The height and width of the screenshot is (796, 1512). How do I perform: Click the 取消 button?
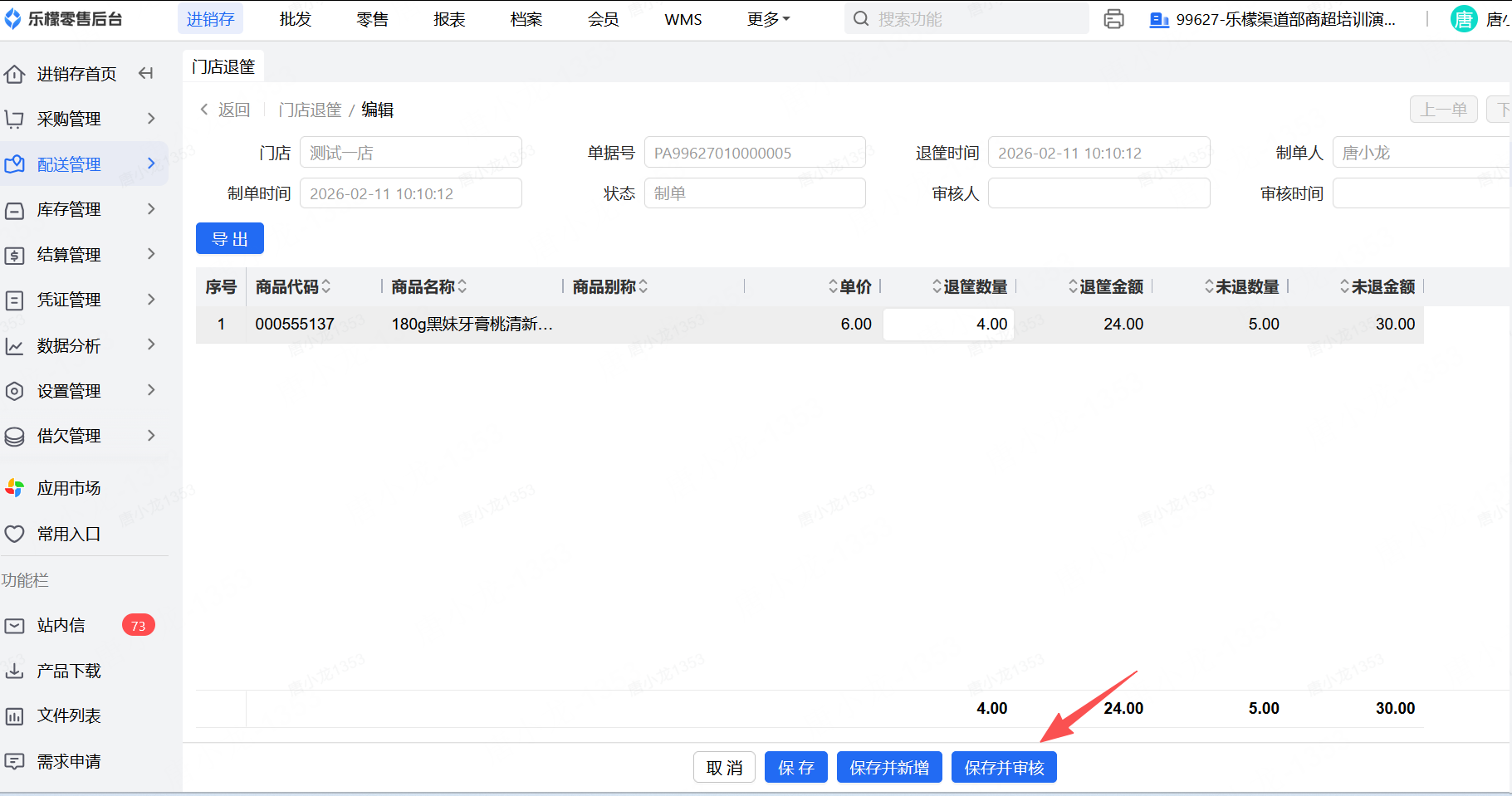724,768
